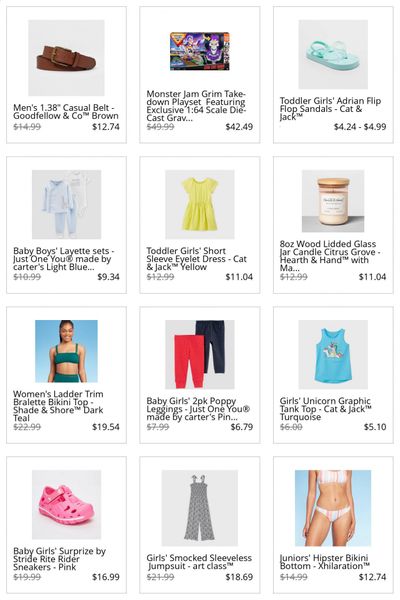Viewport: 400px width, 600px height.
Task: Open the pink Stride Rite sneakers image
Action: coord(66,504)
